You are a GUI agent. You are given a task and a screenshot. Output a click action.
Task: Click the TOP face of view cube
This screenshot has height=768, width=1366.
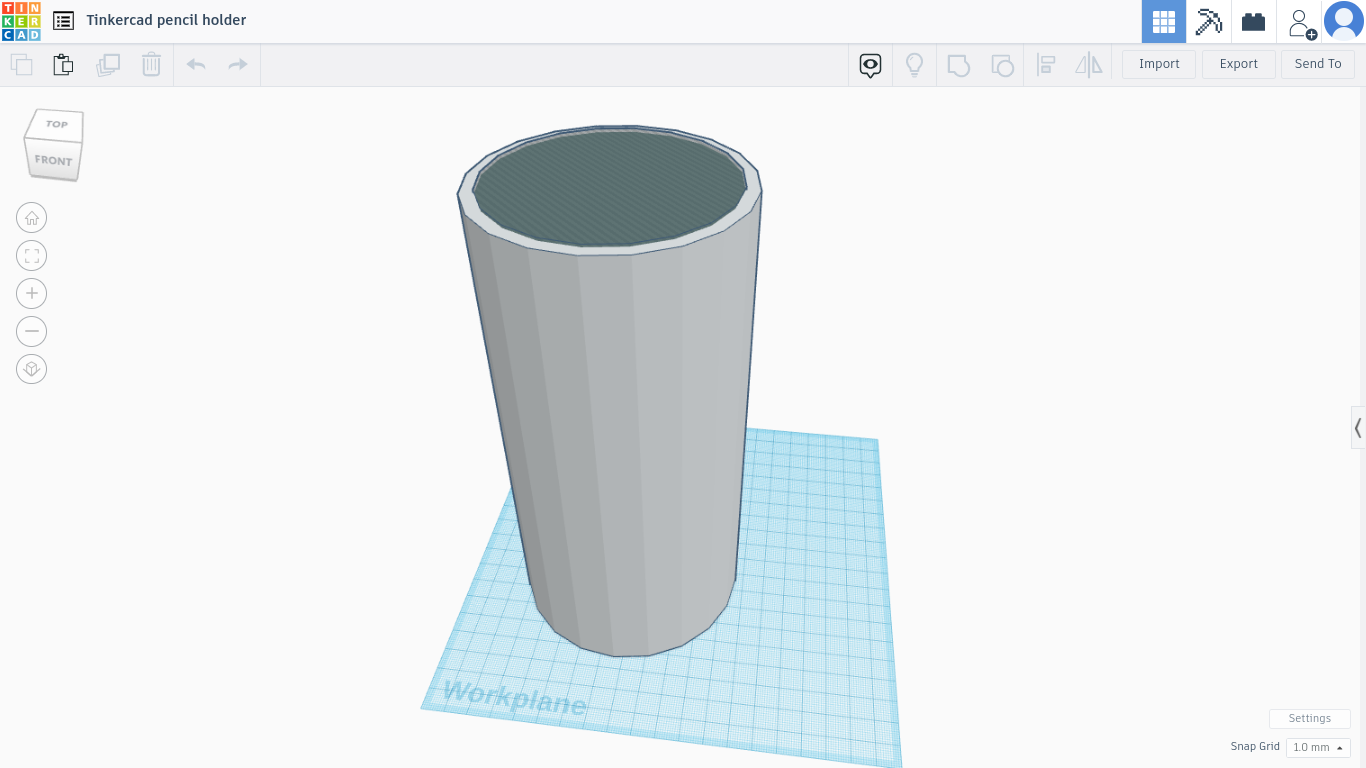pyautogui.click(x=56, y=125)
